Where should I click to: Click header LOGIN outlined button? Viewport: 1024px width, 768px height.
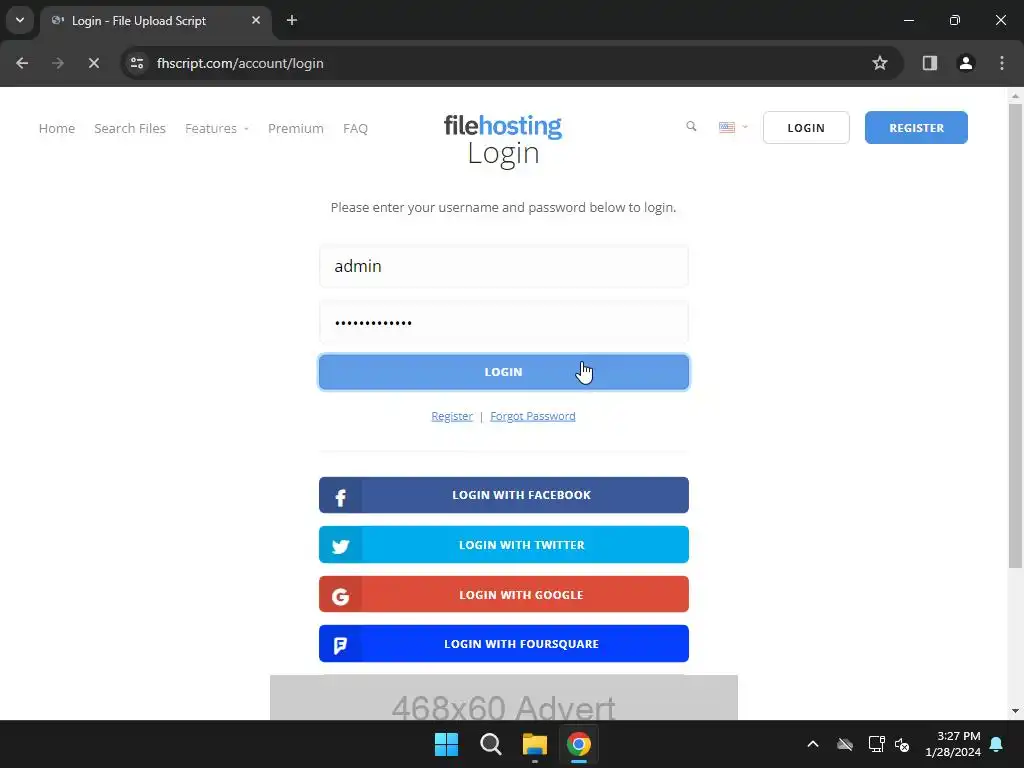pos(806,128)
